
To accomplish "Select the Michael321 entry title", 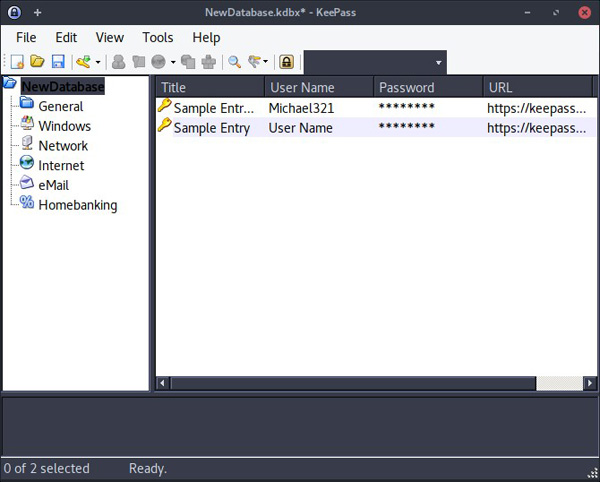I will point(214,108).
